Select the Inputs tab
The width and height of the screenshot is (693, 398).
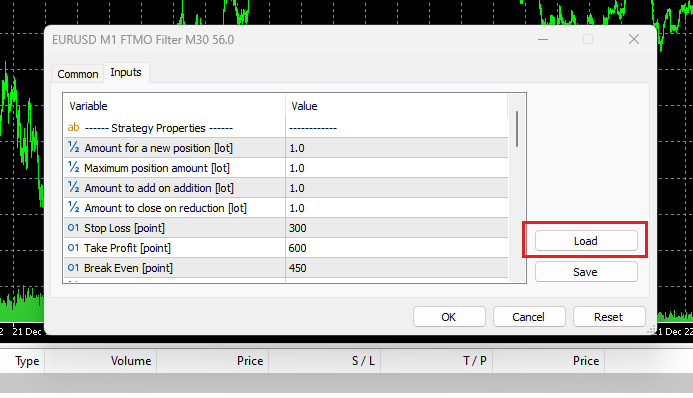click(x=126, y=72)
